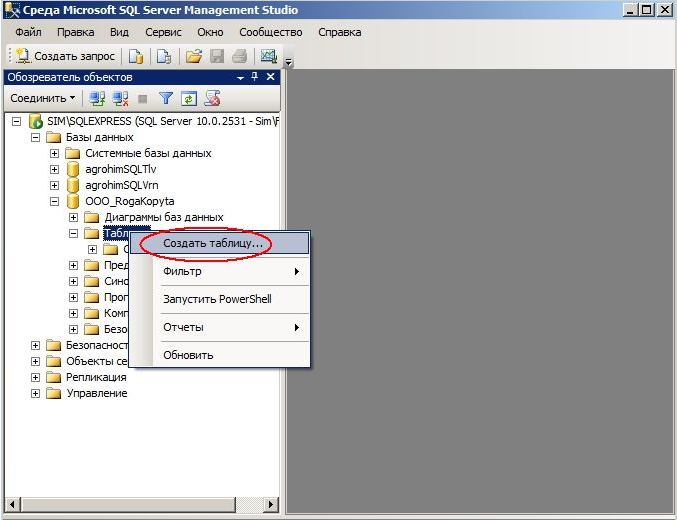Open the Правка menu
This screenshot has width=677, height=520.
point(76,32)
